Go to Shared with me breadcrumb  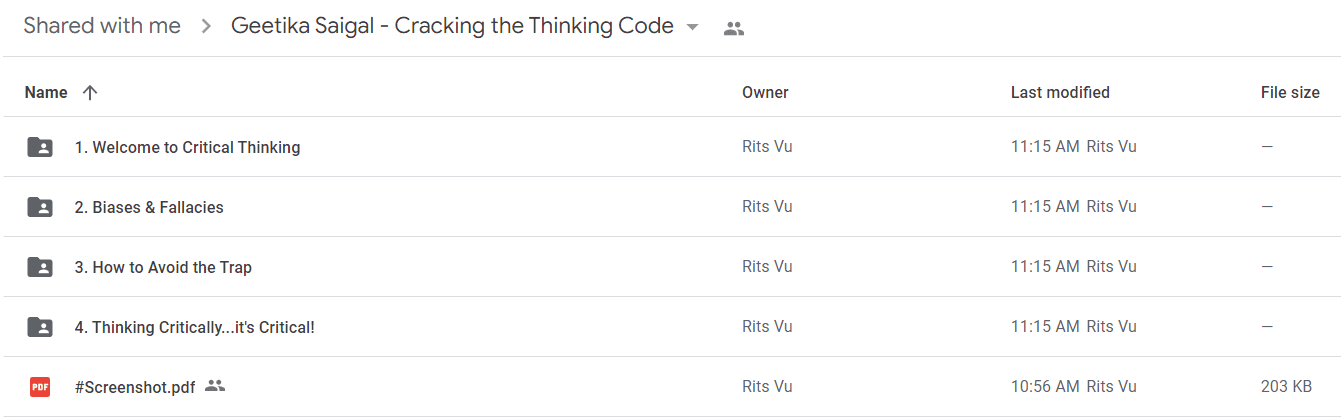pyautogui.click(x=102, y=26)
